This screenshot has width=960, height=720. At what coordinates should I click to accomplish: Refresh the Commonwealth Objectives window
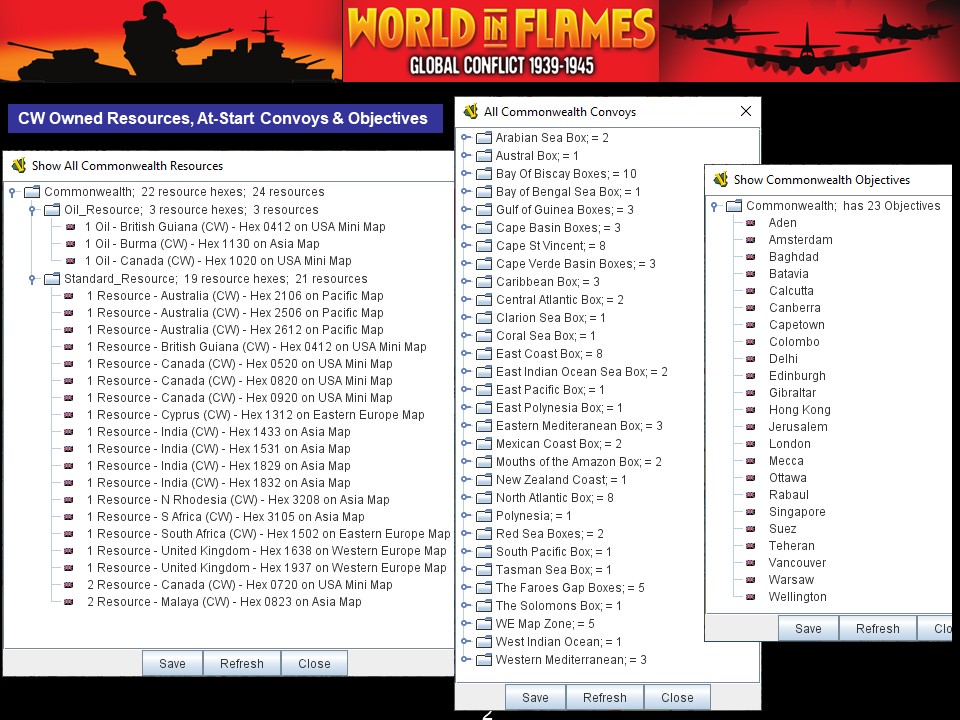(x=878, y=629)
